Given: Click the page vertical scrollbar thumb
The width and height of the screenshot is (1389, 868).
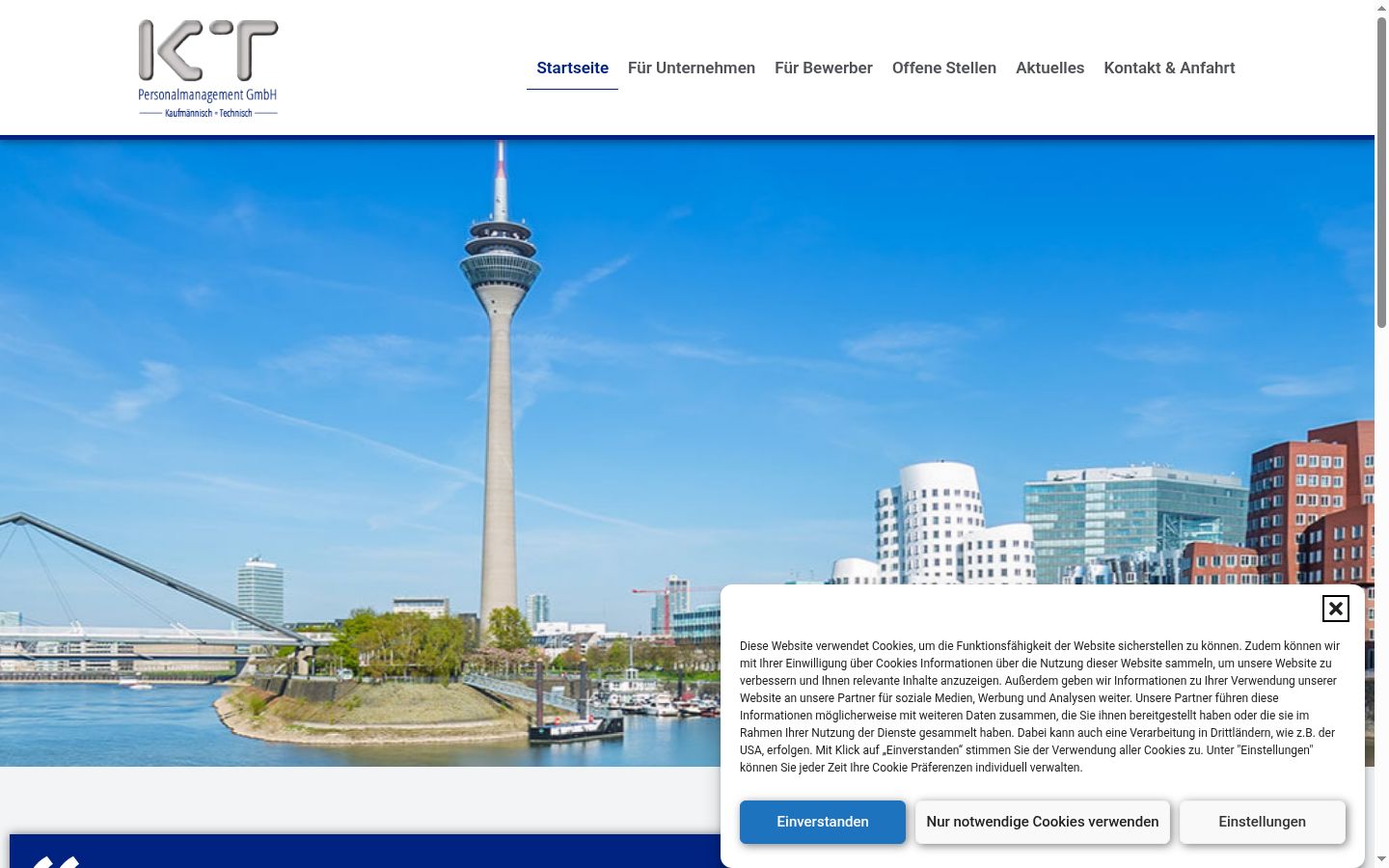Looking at the screenshot, I should pos(1381,174).
